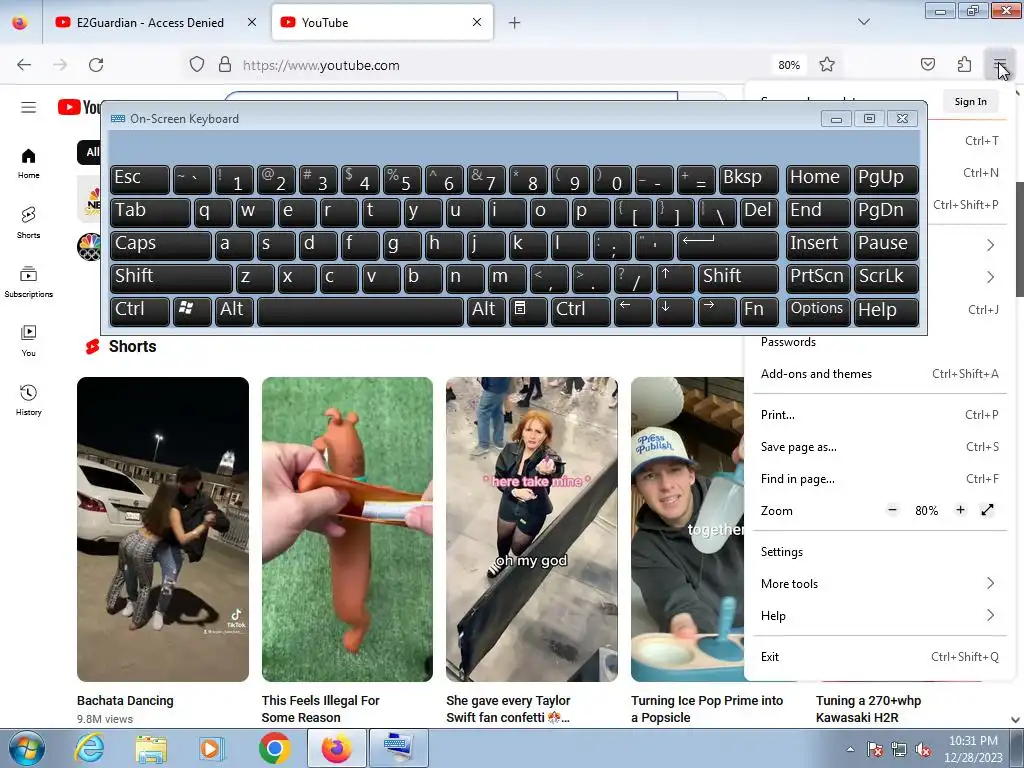Zoom in with the plus button in menu

click(x=960, y=510)
